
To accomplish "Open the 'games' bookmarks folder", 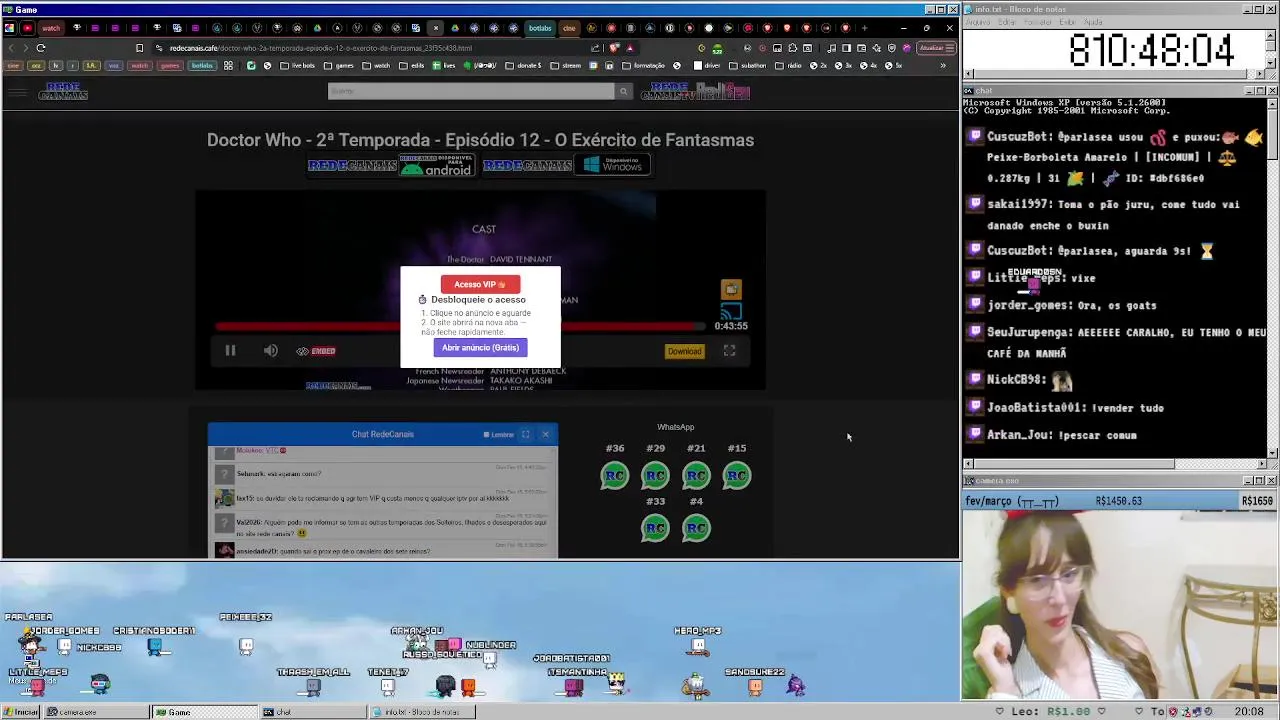I will pos(339,66).
